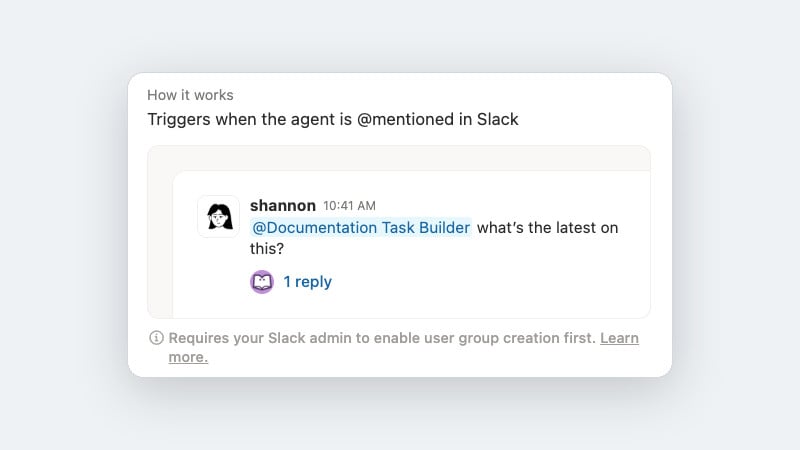Click the Learn word in footer link
Screen dimensions: 800x450
pos(619,338)
